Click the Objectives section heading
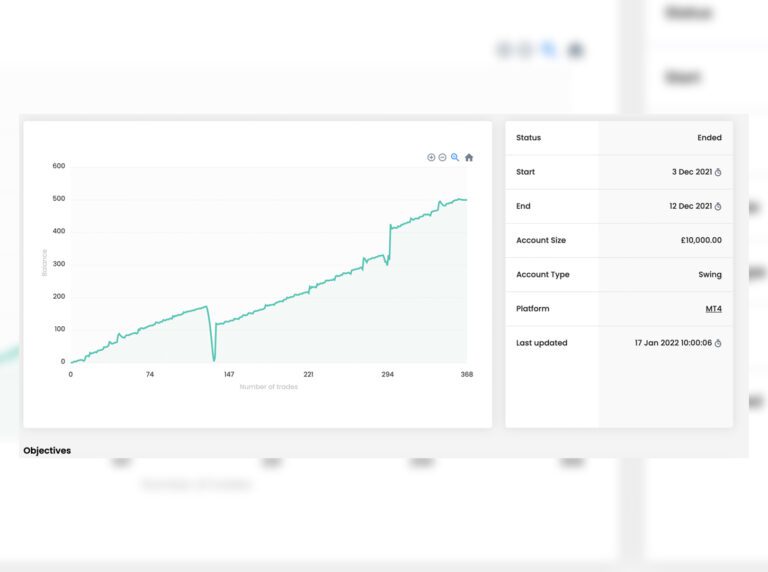 click(47, 451)
